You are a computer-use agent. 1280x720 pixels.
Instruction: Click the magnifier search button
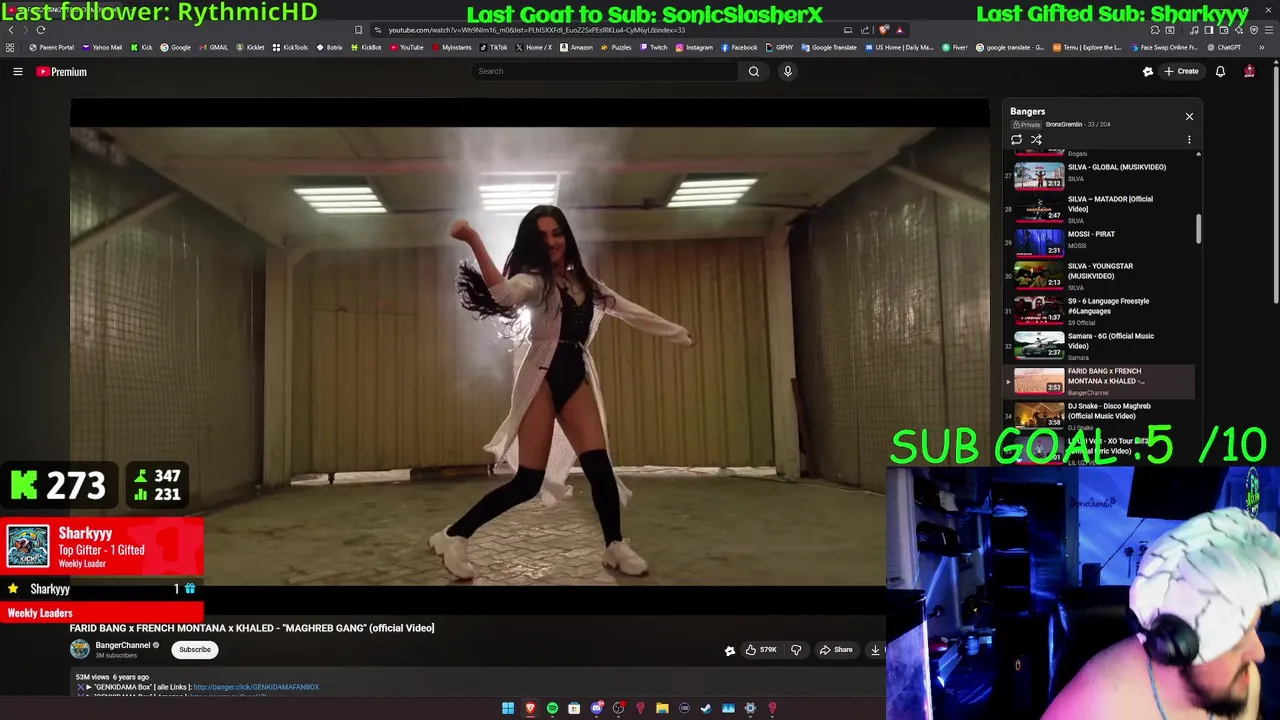pyautogui.click(x=754, y=71)
